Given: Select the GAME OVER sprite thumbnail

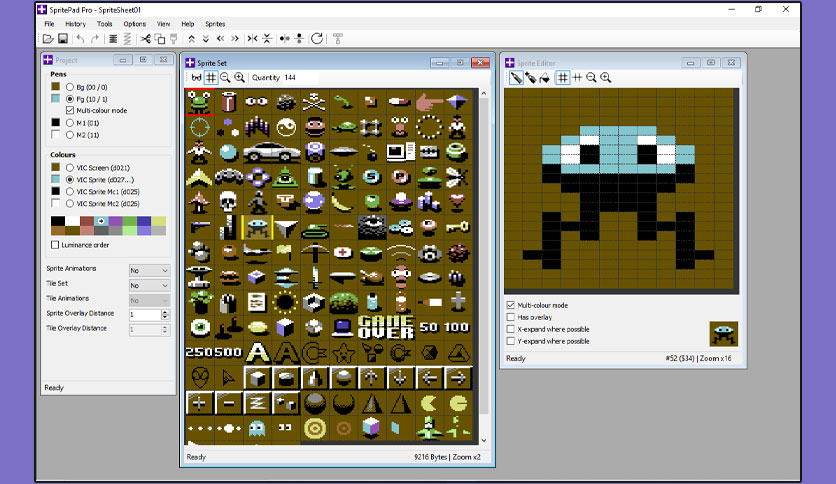Looking at the screenshot, I should point(385,327).
